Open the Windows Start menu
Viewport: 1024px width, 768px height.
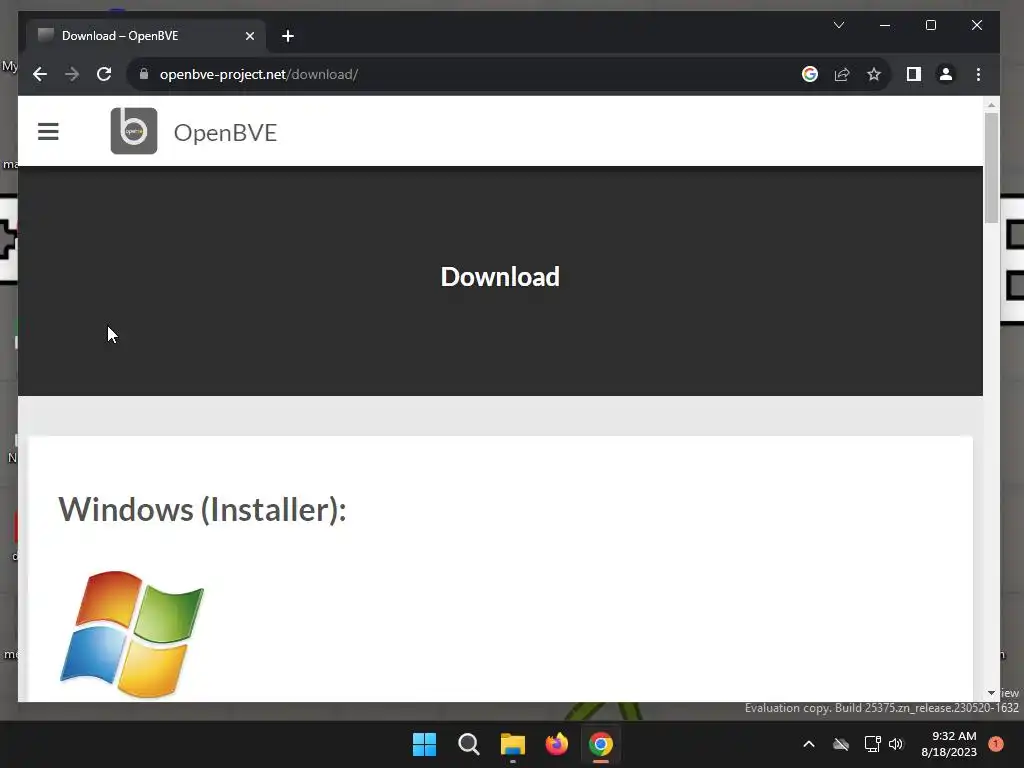[x=424, y=744]
